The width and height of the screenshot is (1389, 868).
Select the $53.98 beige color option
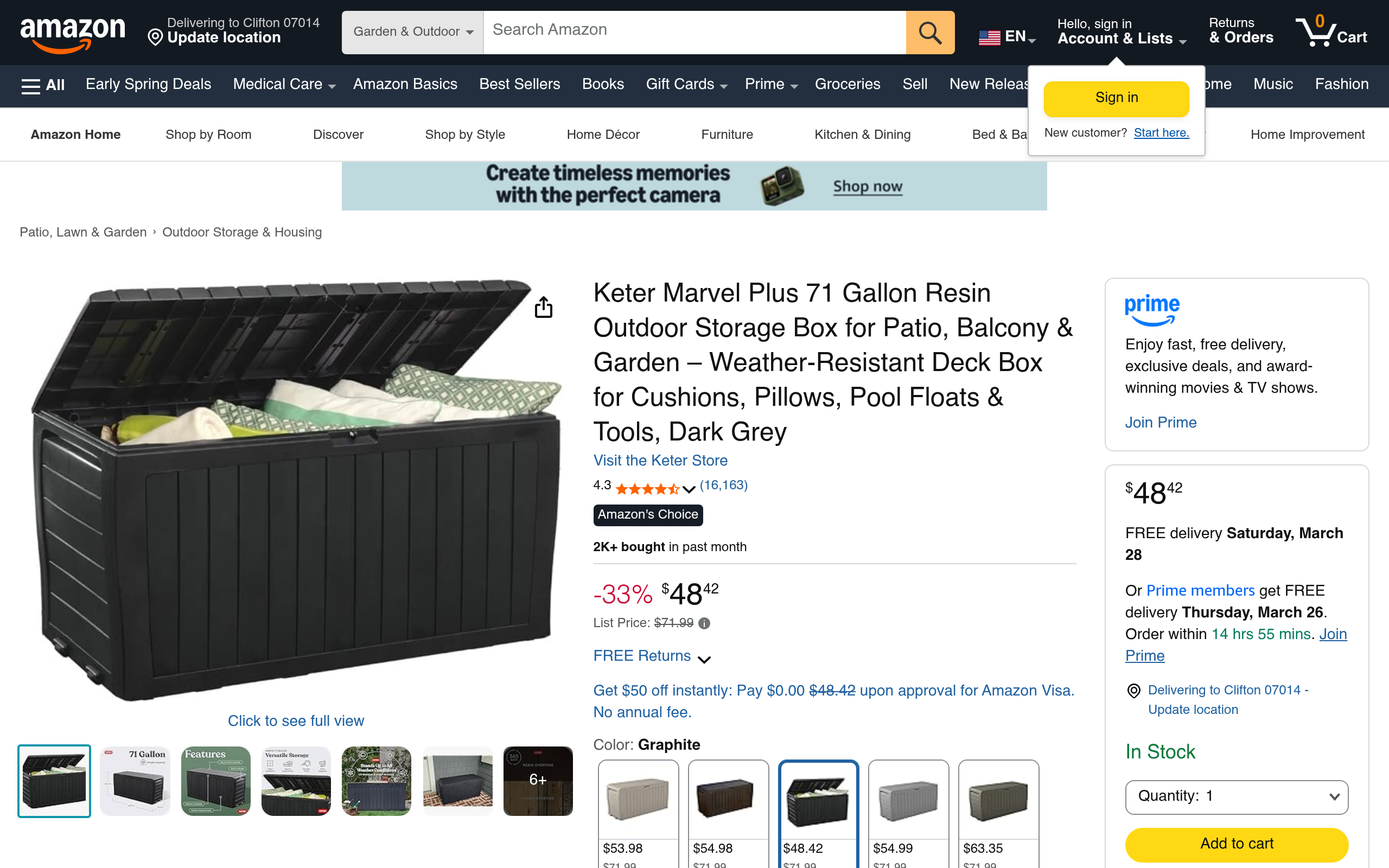coord(638,813)
